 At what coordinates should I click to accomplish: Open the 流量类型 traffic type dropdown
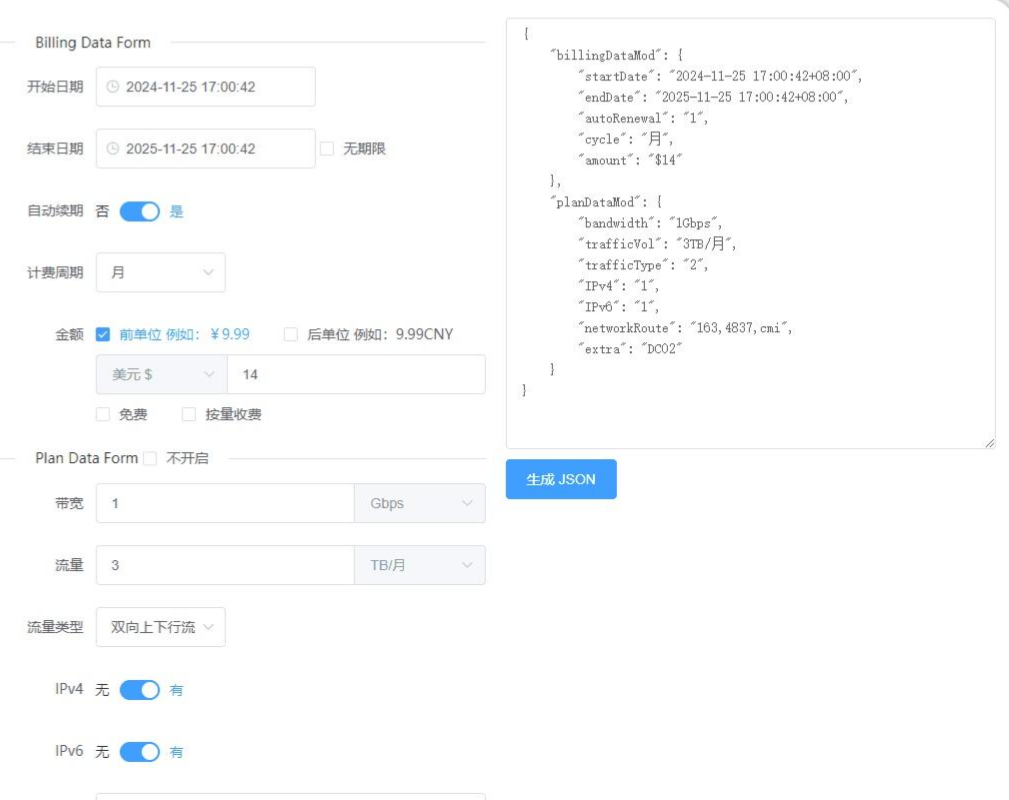(x=161, y=627)
